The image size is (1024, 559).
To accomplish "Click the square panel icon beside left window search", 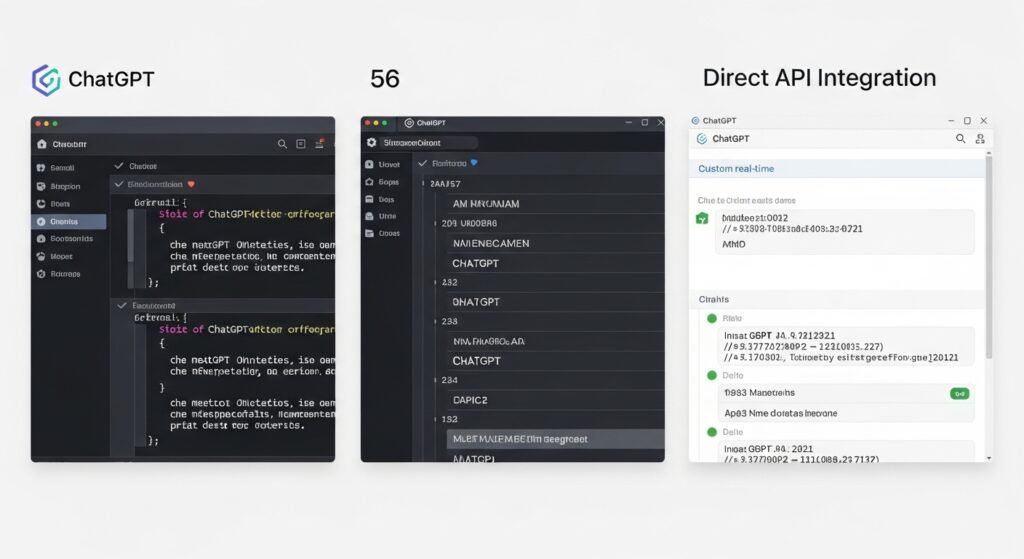I will point(300,144).
